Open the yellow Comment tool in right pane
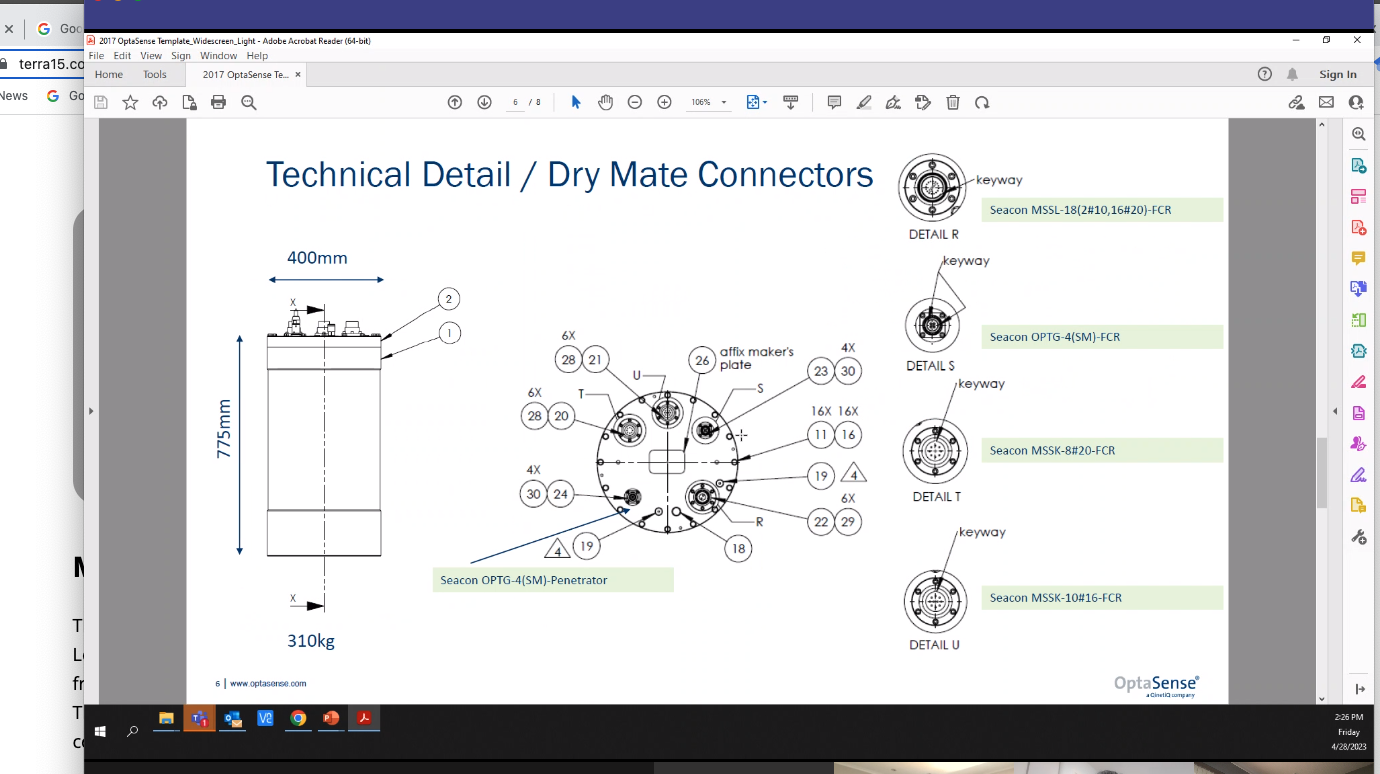The width and height of the screenshot is (1380, 774). pos(1358,258)
